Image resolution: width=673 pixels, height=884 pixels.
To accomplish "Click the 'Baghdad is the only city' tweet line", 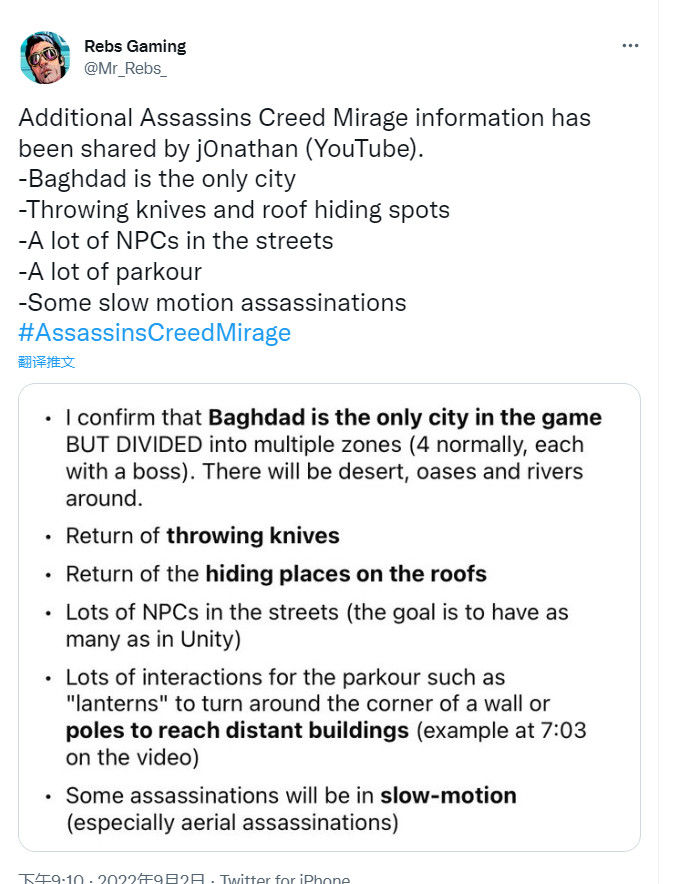I will [x=157, y=179].
